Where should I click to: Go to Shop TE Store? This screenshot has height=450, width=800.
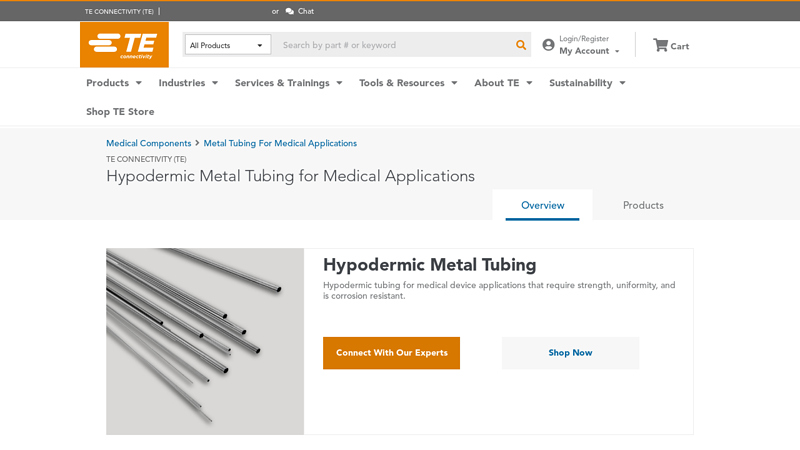pos(120,111)
